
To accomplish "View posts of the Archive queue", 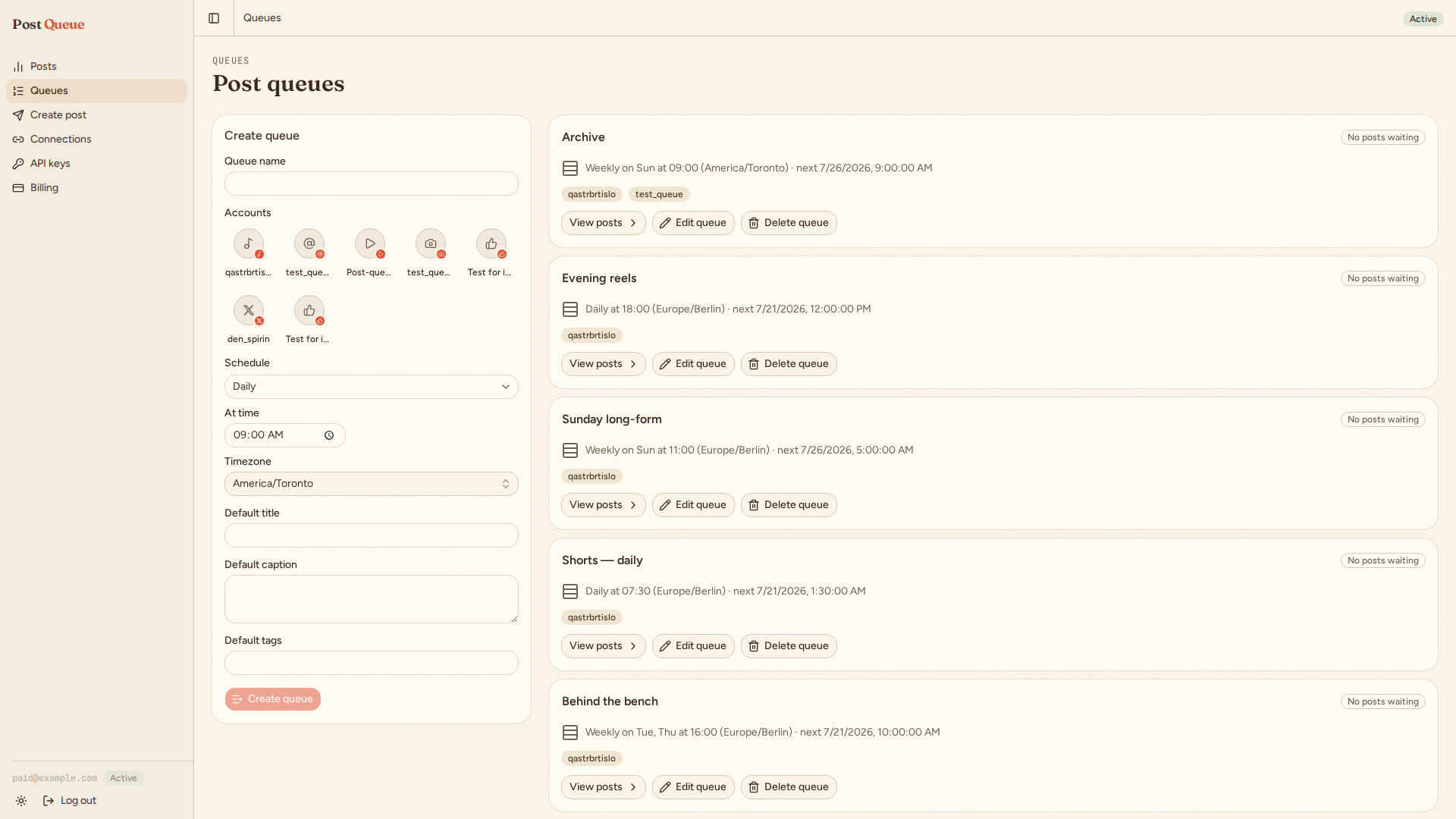I will [x=604, y=223].
